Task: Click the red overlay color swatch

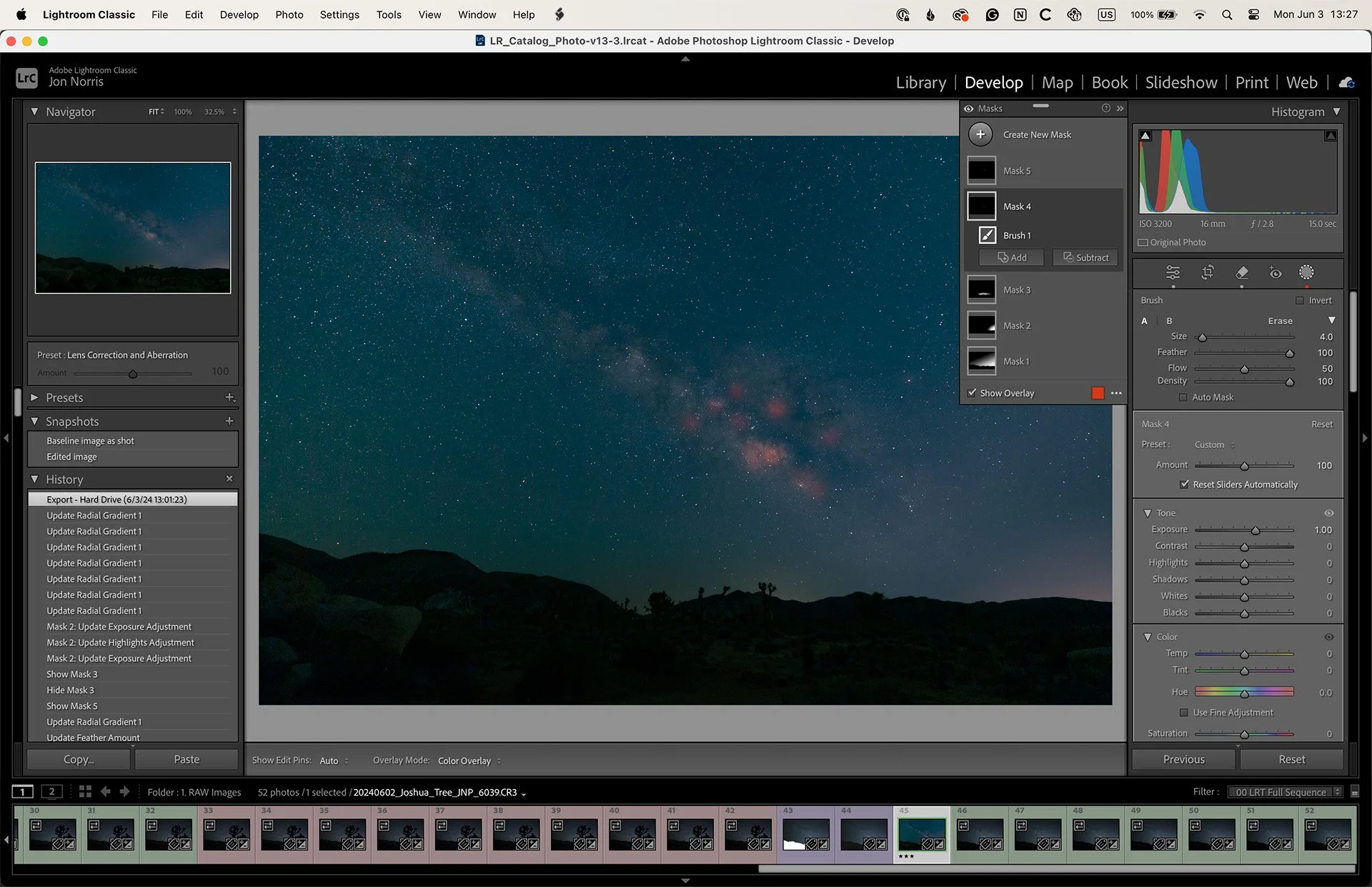Action: click(1098, 393)
